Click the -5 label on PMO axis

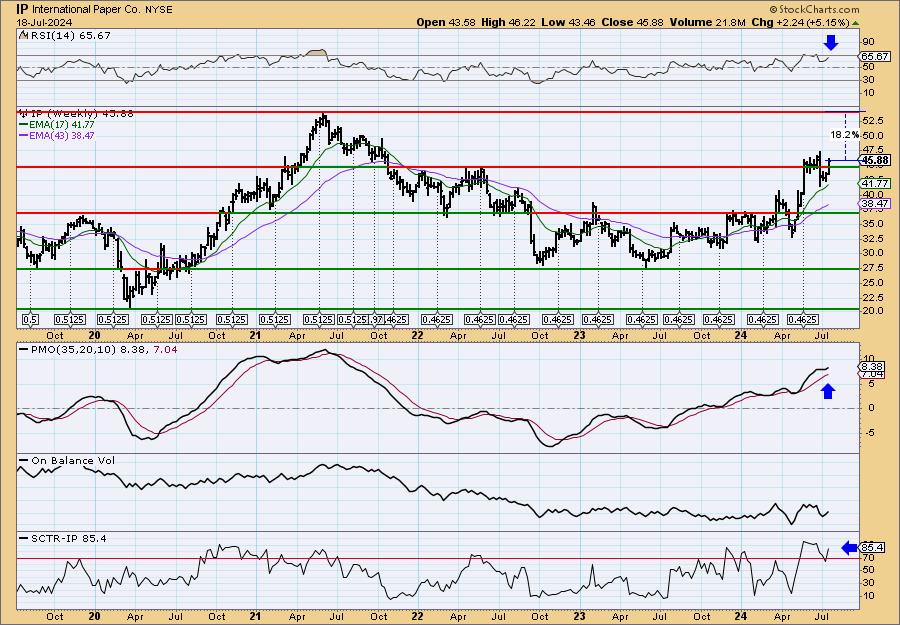point(869,432)
